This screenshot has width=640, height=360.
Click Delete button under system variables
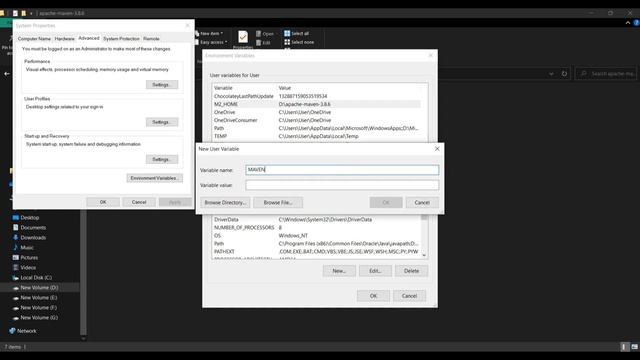[x=411, y=271]
